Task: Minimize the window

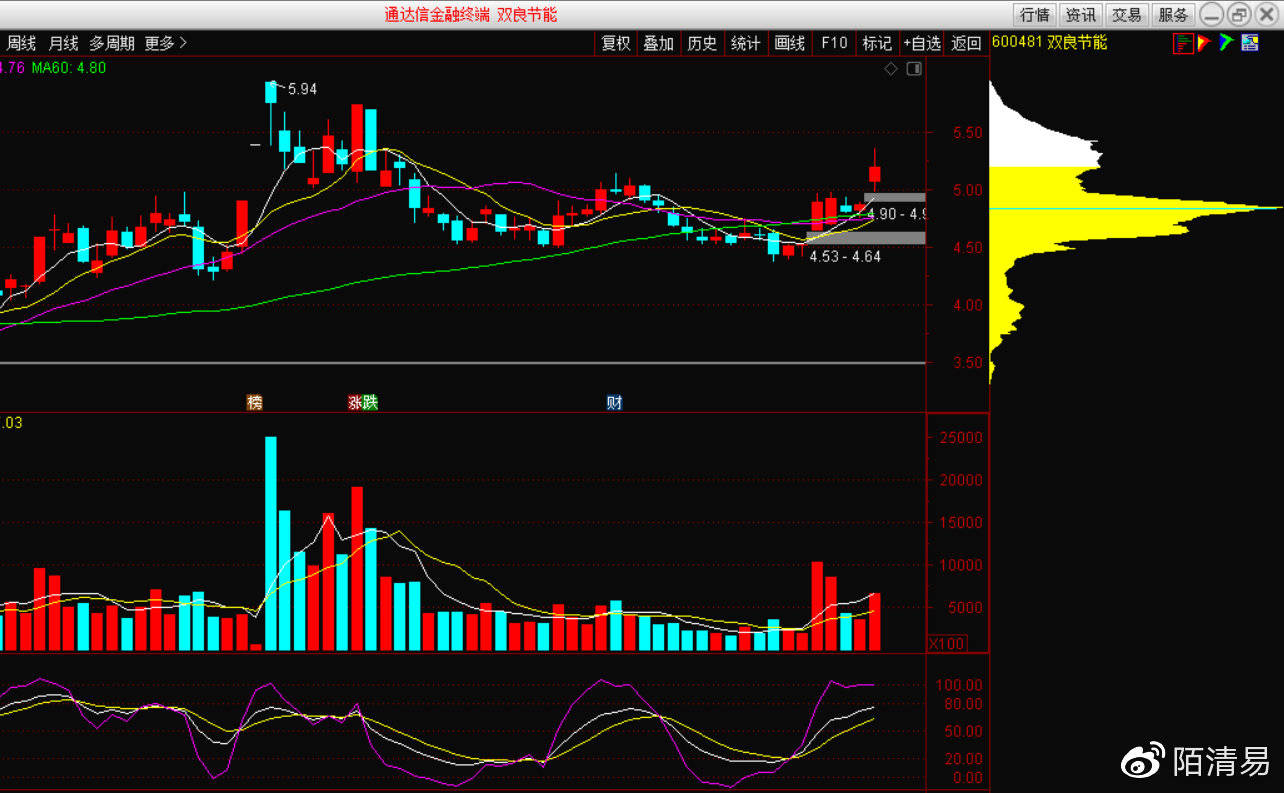Action: pos(1212,15)
